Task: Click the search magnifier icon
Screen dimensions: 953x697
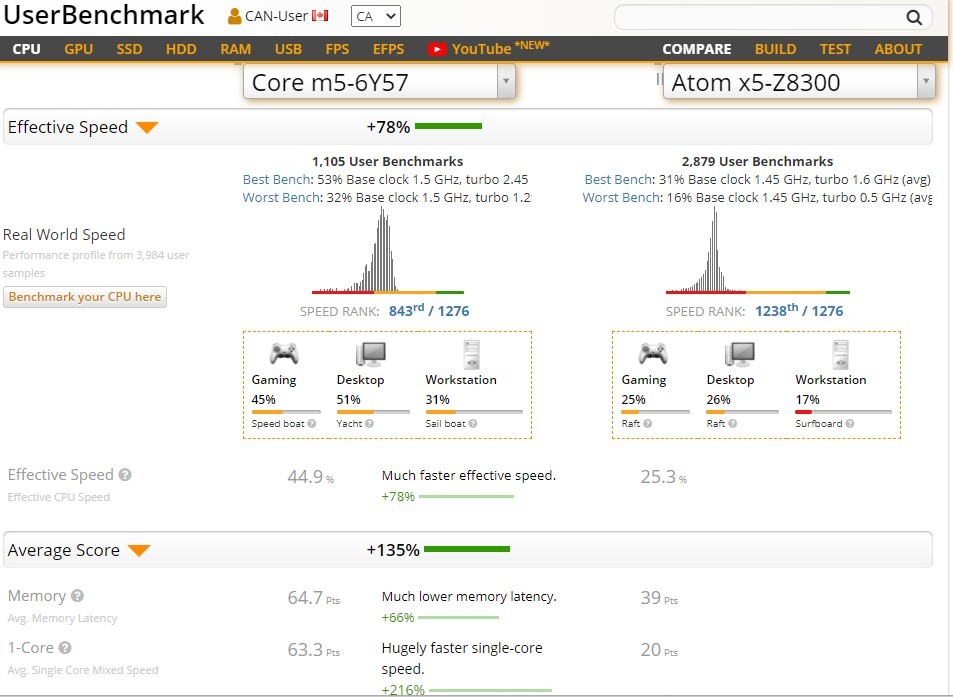Action: [x=913, y=17]
